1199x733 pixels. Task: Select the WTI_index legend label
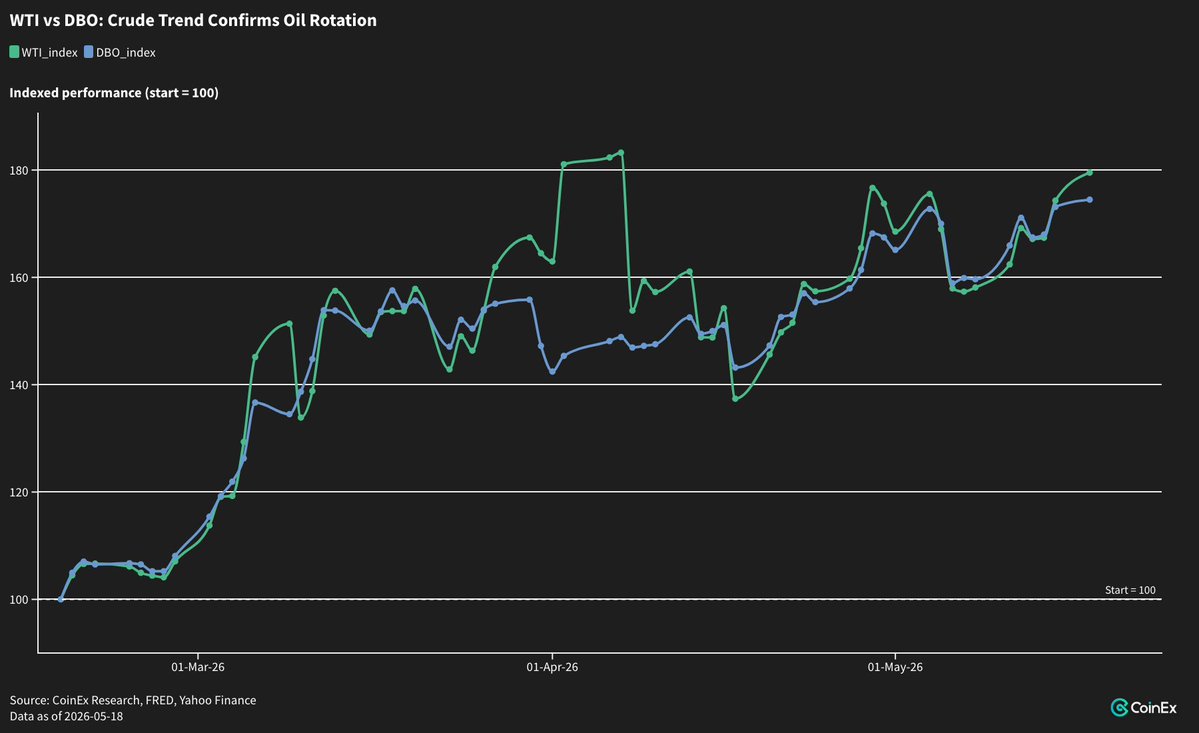[x=49, y=53]
